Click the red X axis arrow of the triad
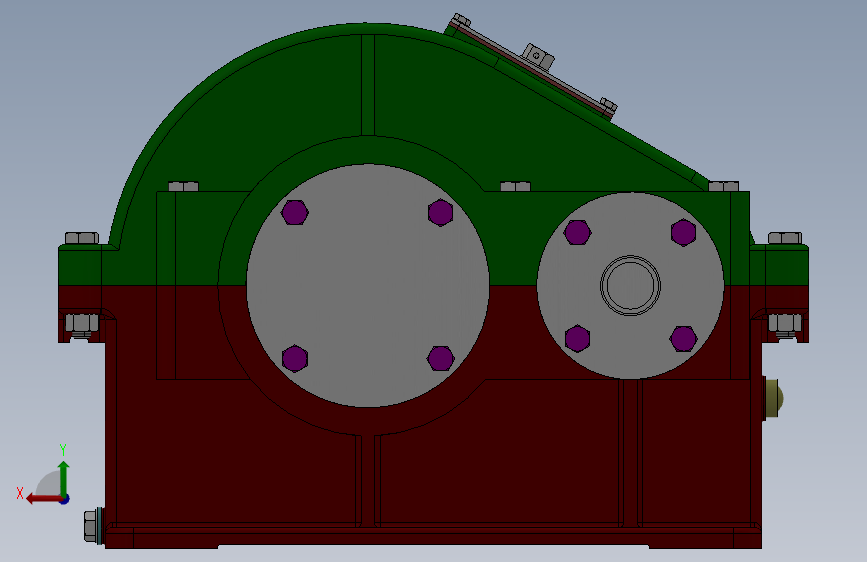 point(44,499)
